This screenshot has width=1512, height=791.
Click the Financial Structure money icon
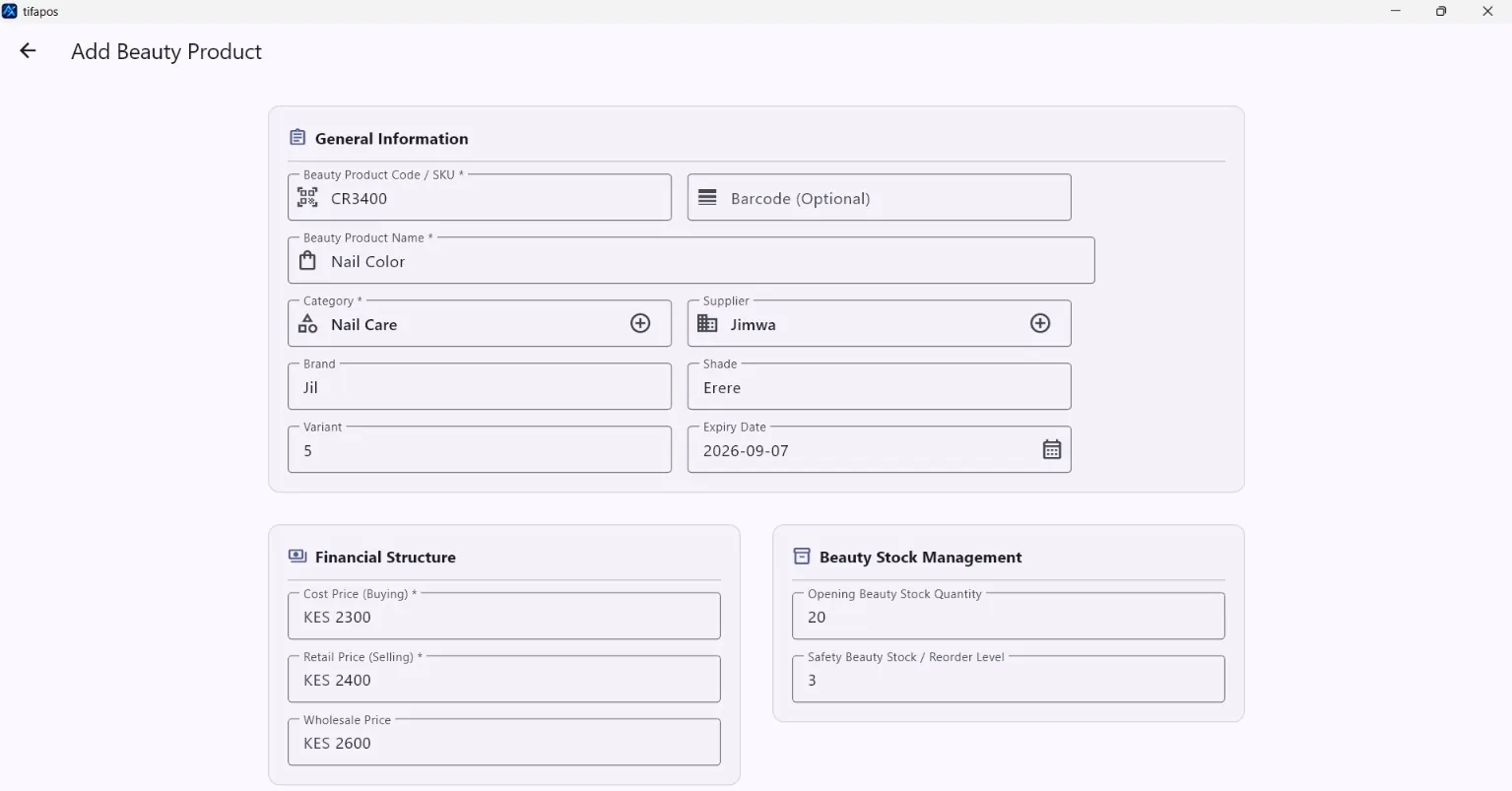tap(297, 556)
